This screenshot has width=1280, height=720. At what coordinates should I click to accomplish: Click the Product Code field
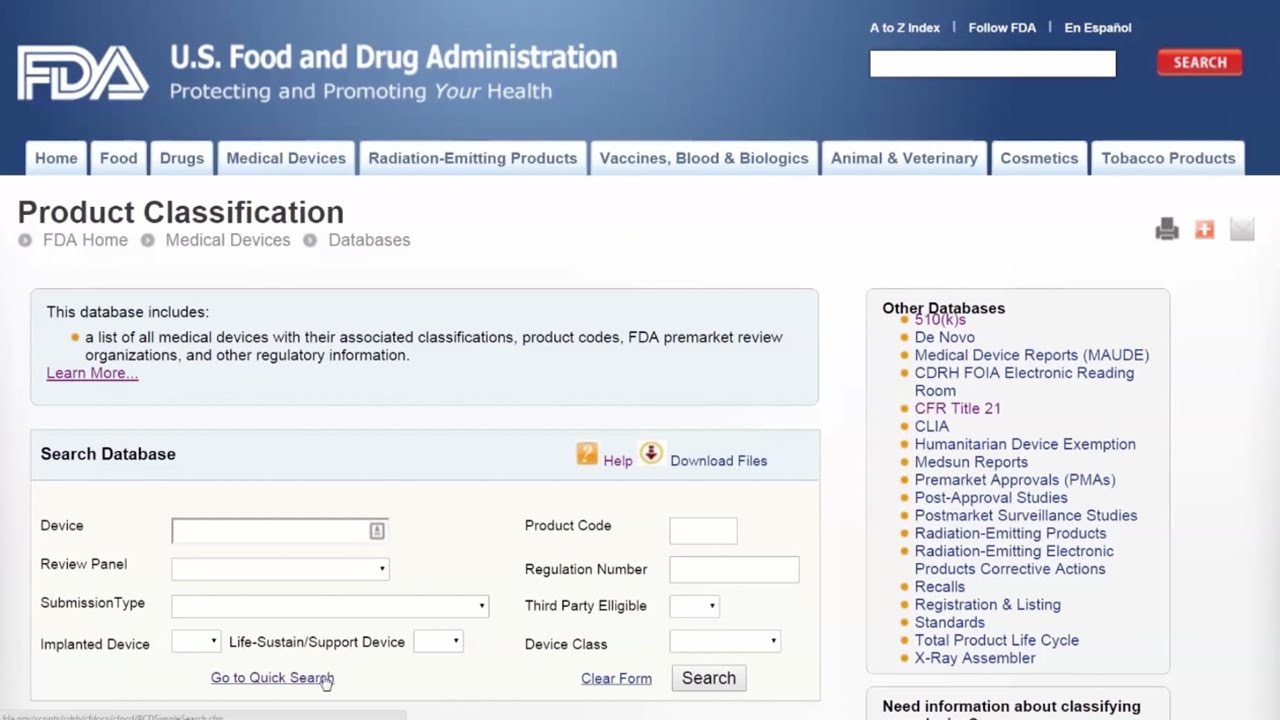(703, 531)
